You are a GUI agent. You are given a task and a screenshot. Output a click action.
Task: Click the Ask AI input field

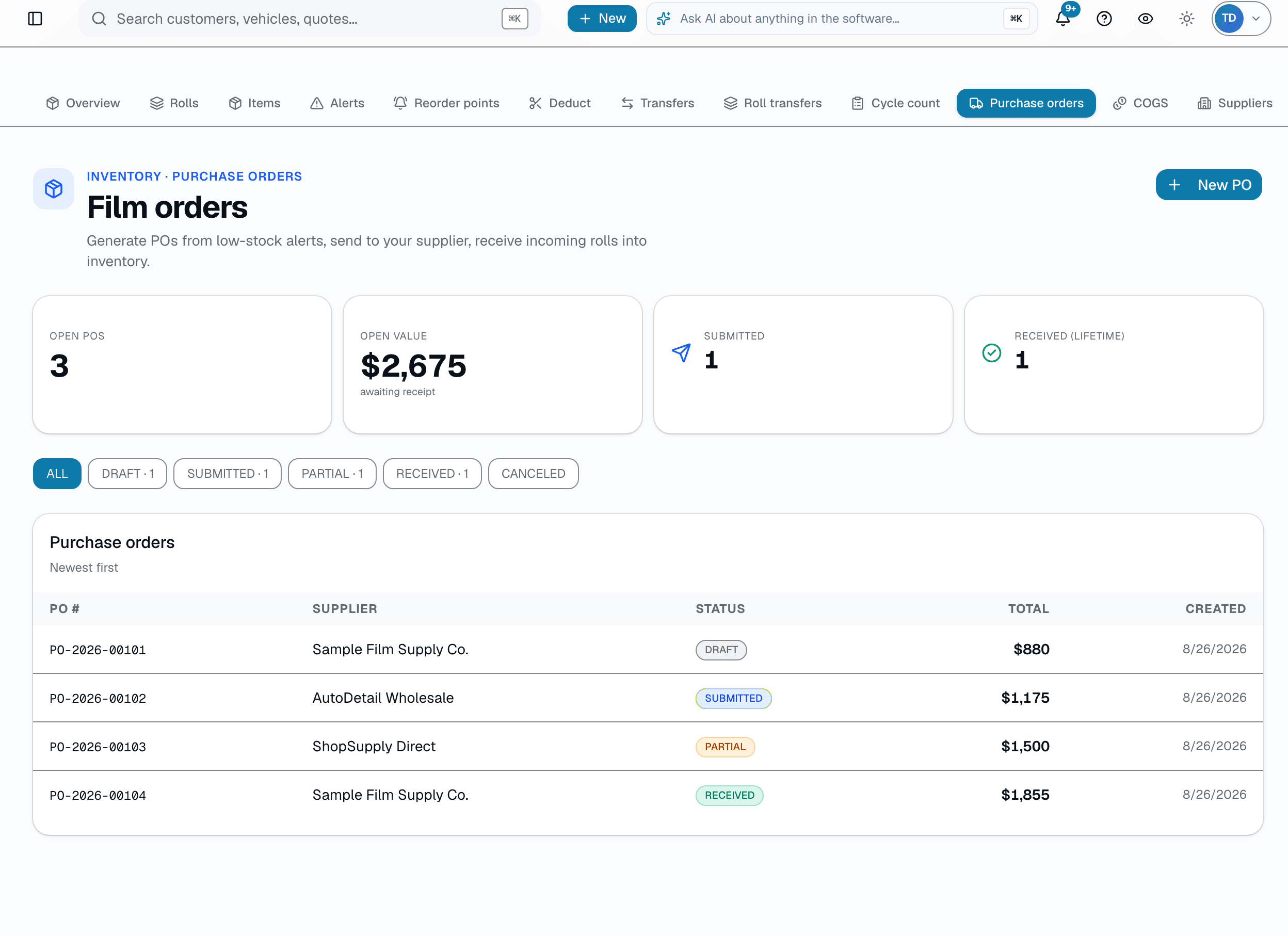click(842, 19)
